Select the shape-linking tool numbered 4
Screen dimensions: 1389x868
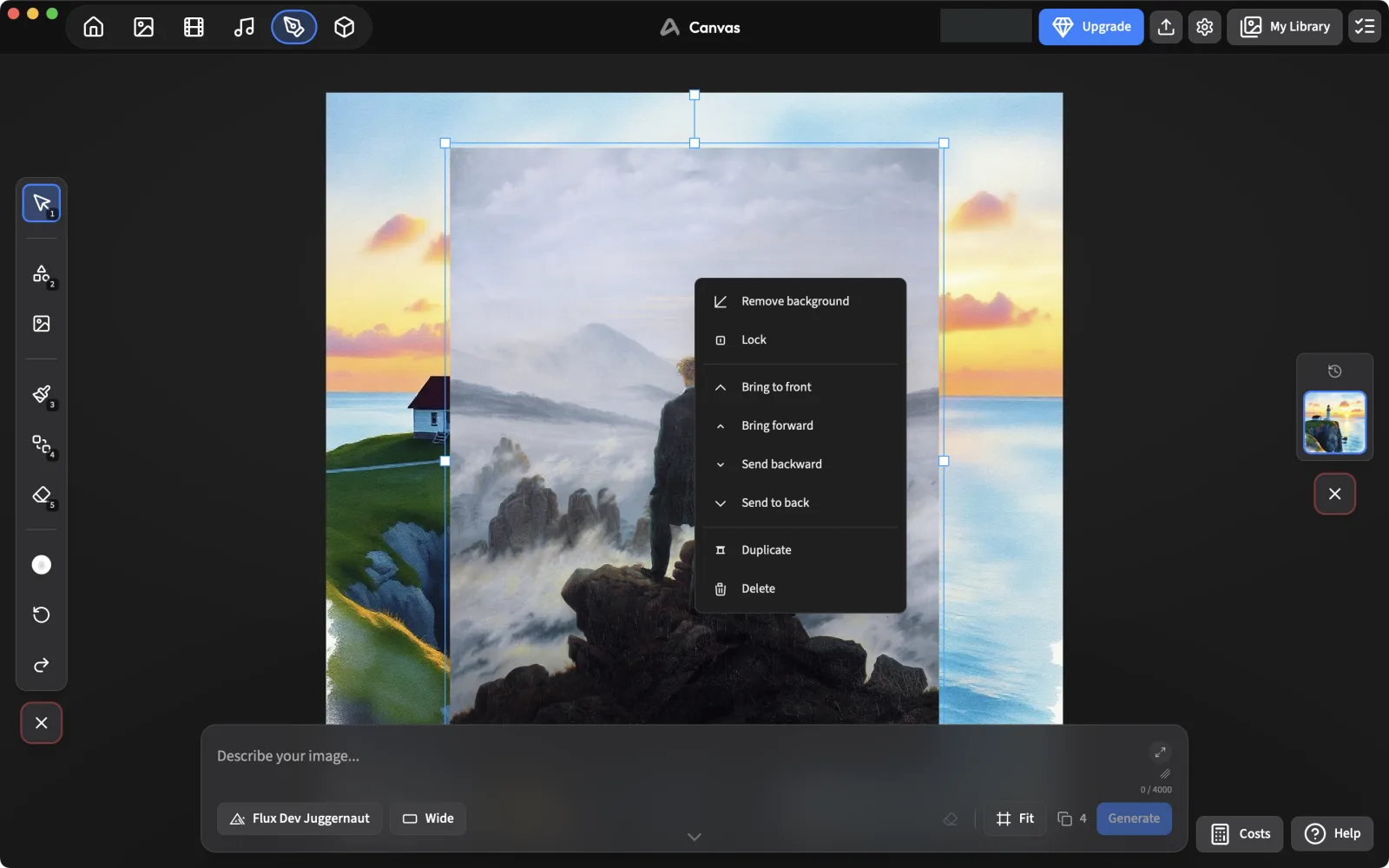42,444
